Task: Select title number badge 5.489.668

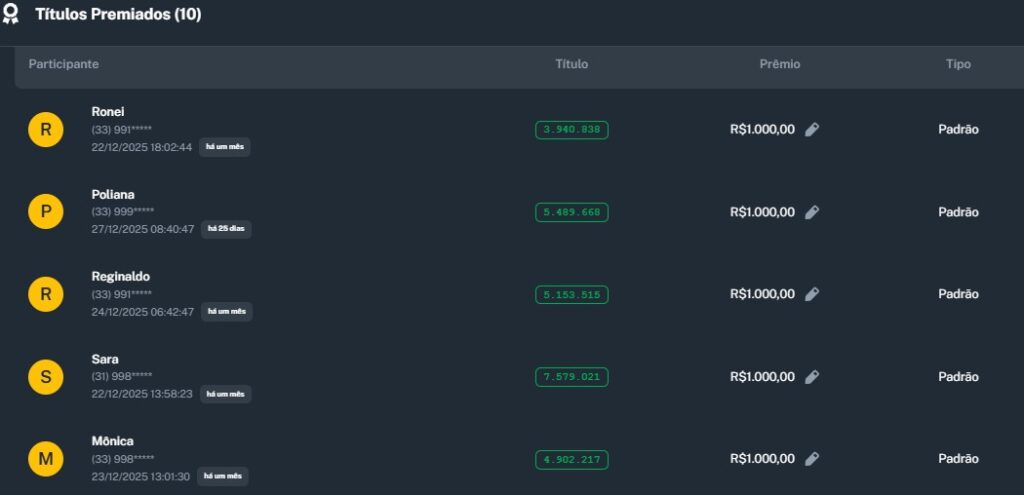Action: [x=572, y=212]
